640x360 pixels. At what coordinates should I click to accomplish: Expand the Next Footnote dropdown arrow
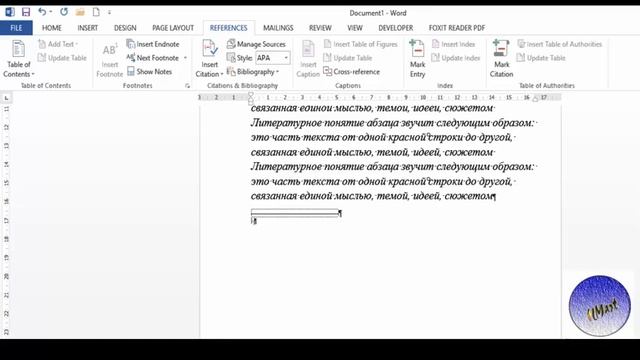coord(185,58)
